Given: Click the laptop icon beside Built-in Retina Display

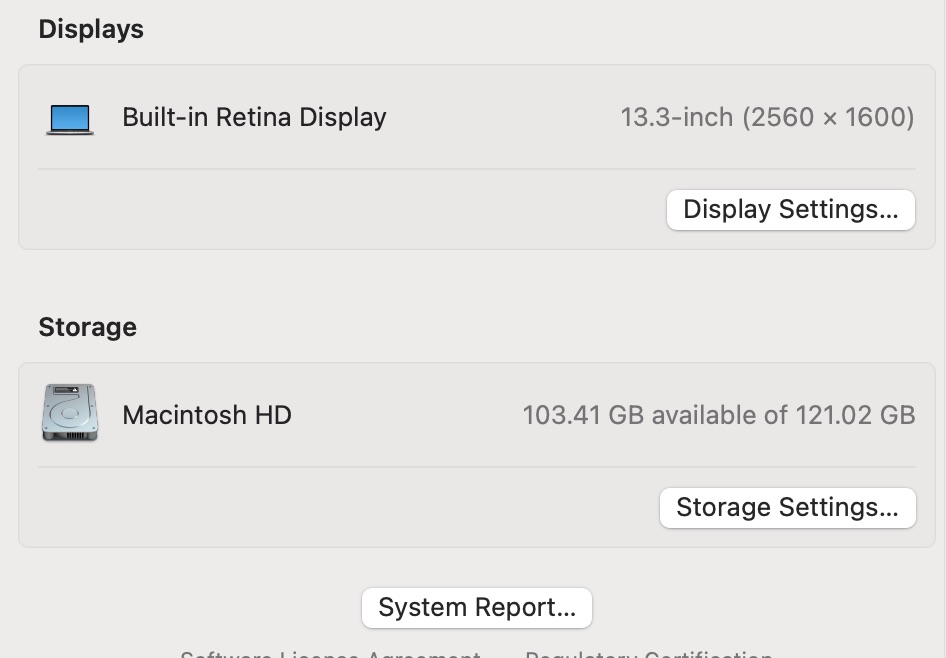Looking at the screenshot, I should point(69,117).
